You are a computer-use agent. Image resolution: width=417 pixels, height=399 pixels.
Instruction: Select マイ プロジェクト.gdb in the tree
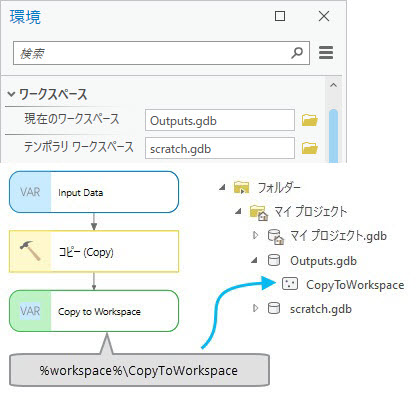[x=338, y=236]
